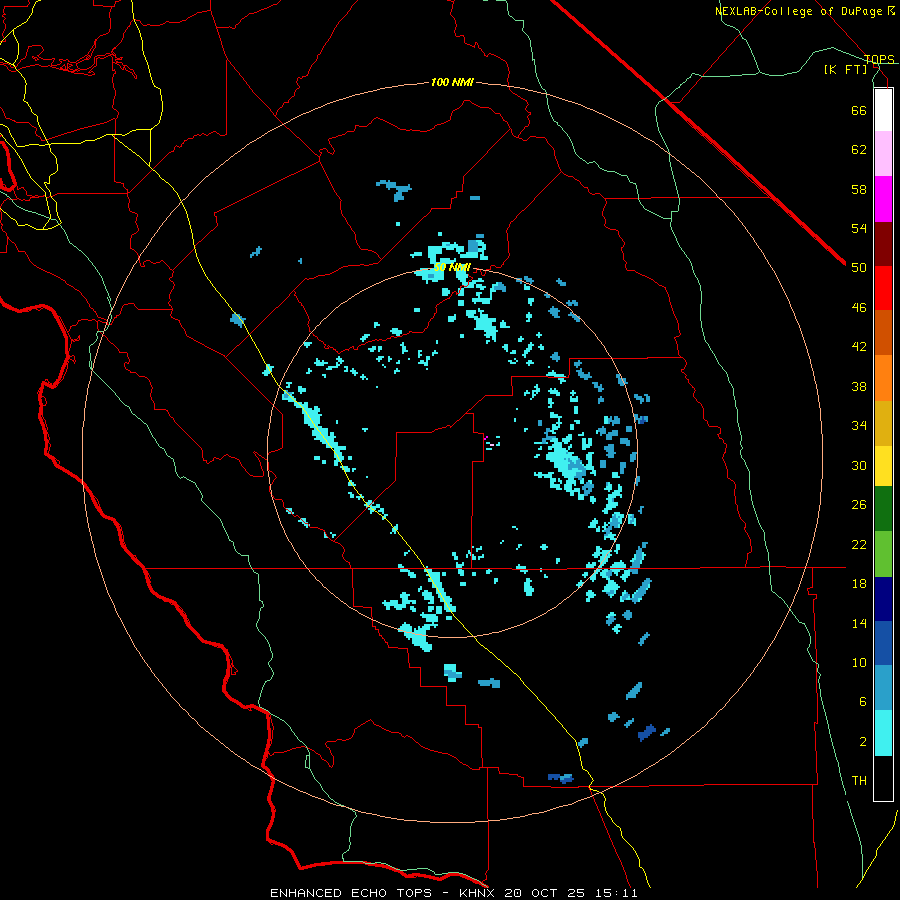The image size is (900, 900).
Task: Pick the light orange legend swatch
Action: [x=883, y=378]
